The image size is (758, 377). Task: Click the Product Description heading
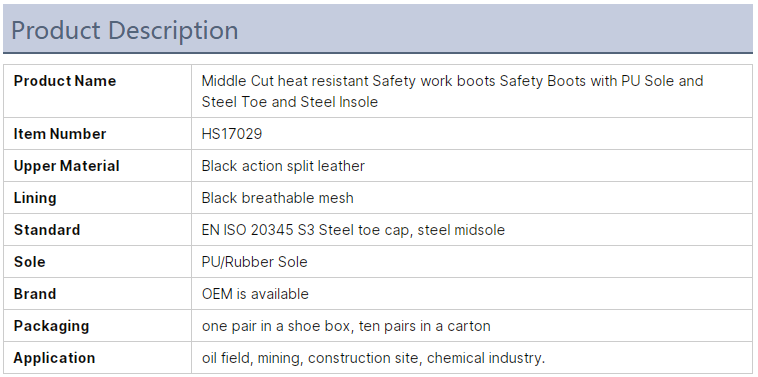[x=125, y=30]
